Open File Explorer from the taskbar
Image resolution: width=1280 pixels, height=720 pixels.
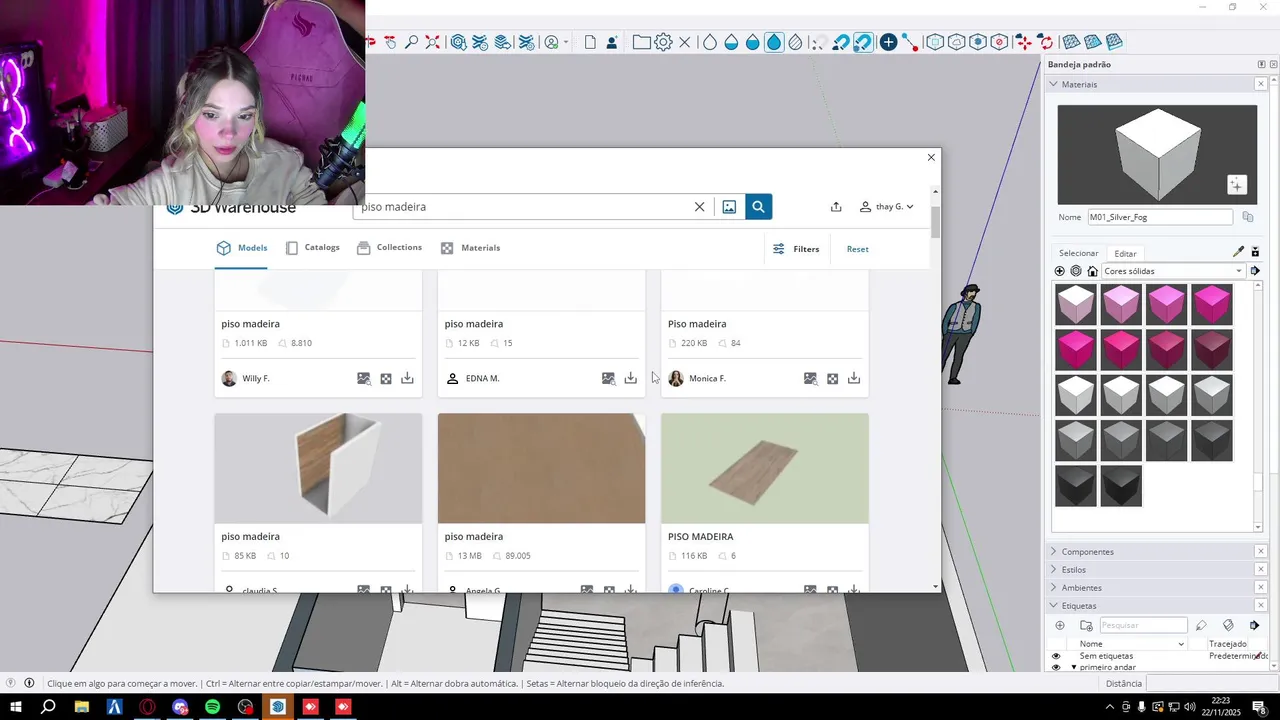(81, 707)
